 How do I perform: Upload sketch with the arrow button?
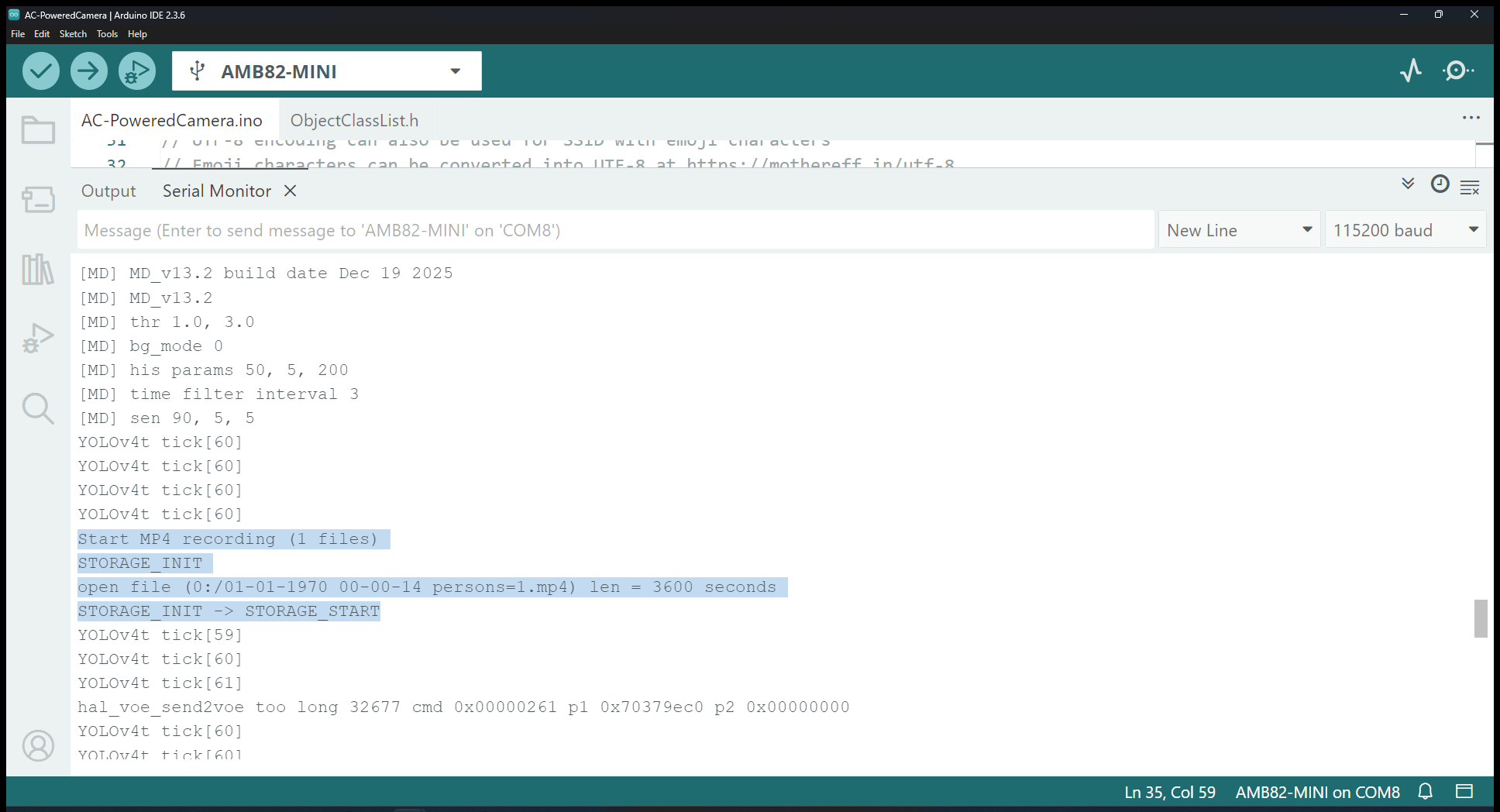click(x=89, y=71)
